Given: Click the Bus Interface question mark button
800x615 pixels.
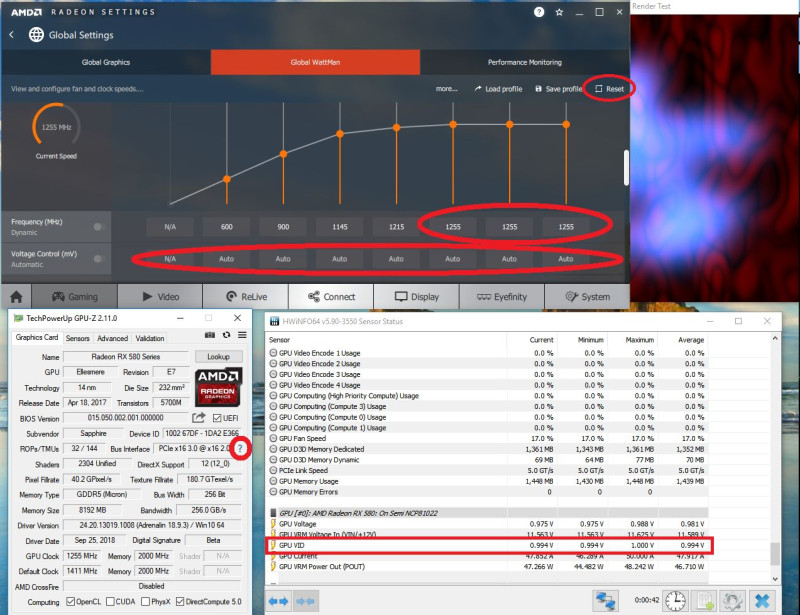Looking at the screenshot, I should 240,449.
